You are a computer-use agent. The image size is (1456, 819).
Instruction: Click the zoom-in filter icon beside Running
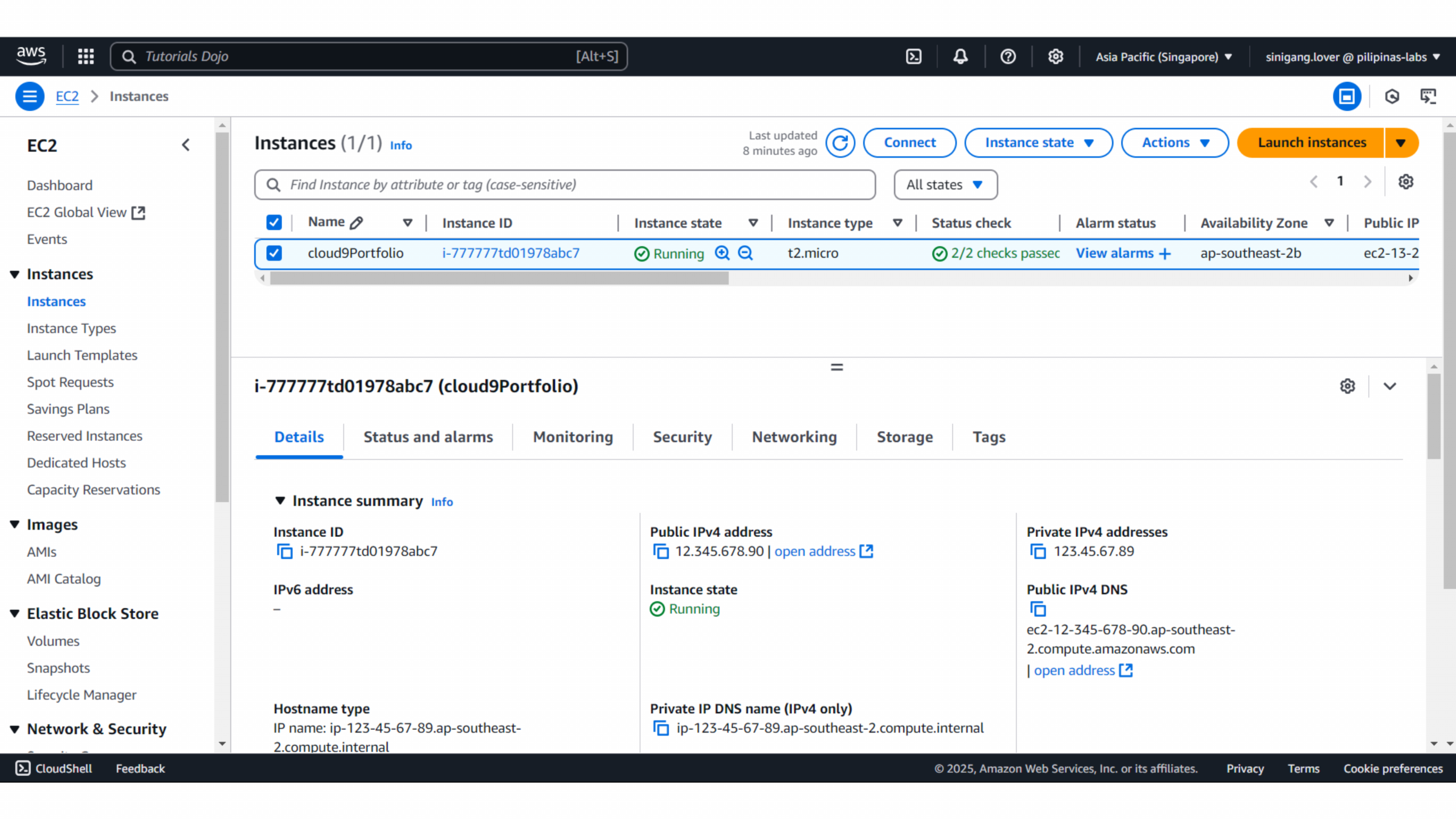pos(722,253)
